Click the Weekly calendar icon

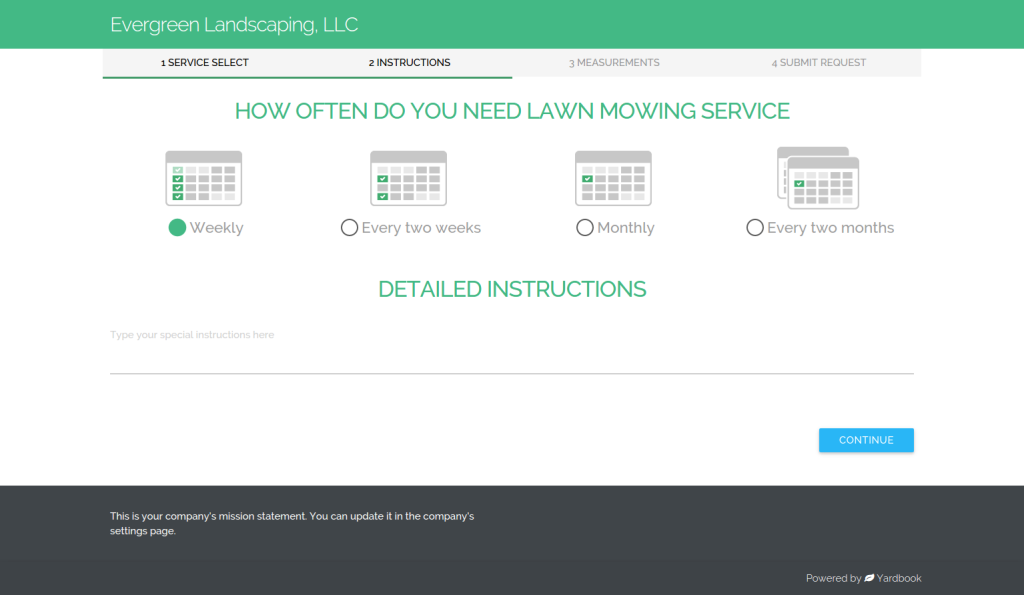(x=204, y=178)
